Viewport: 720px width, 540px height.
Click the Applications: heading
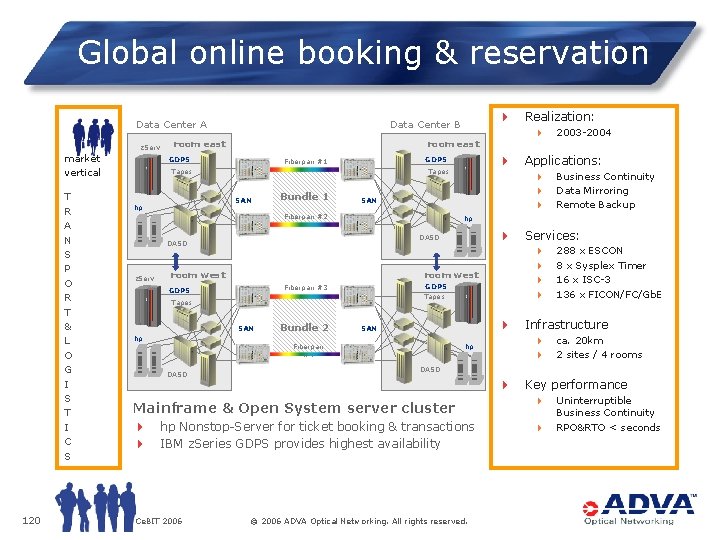tap(562, 161)
